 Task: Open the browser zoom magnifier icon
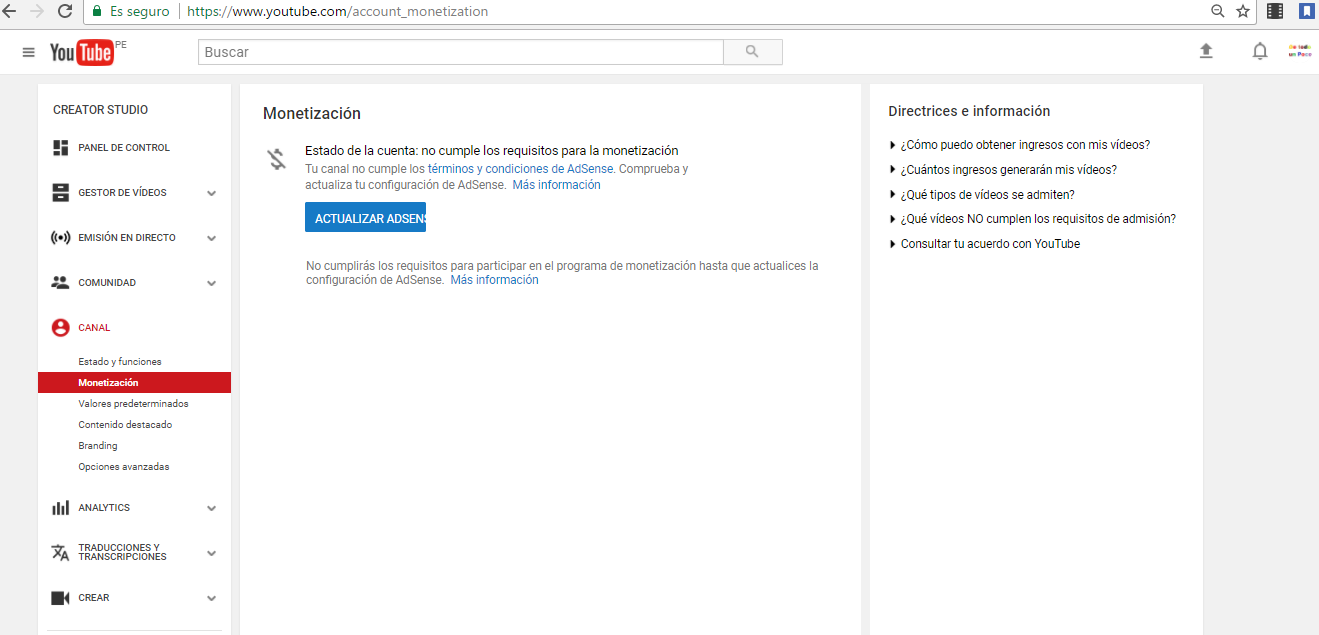coord(1217,11)
